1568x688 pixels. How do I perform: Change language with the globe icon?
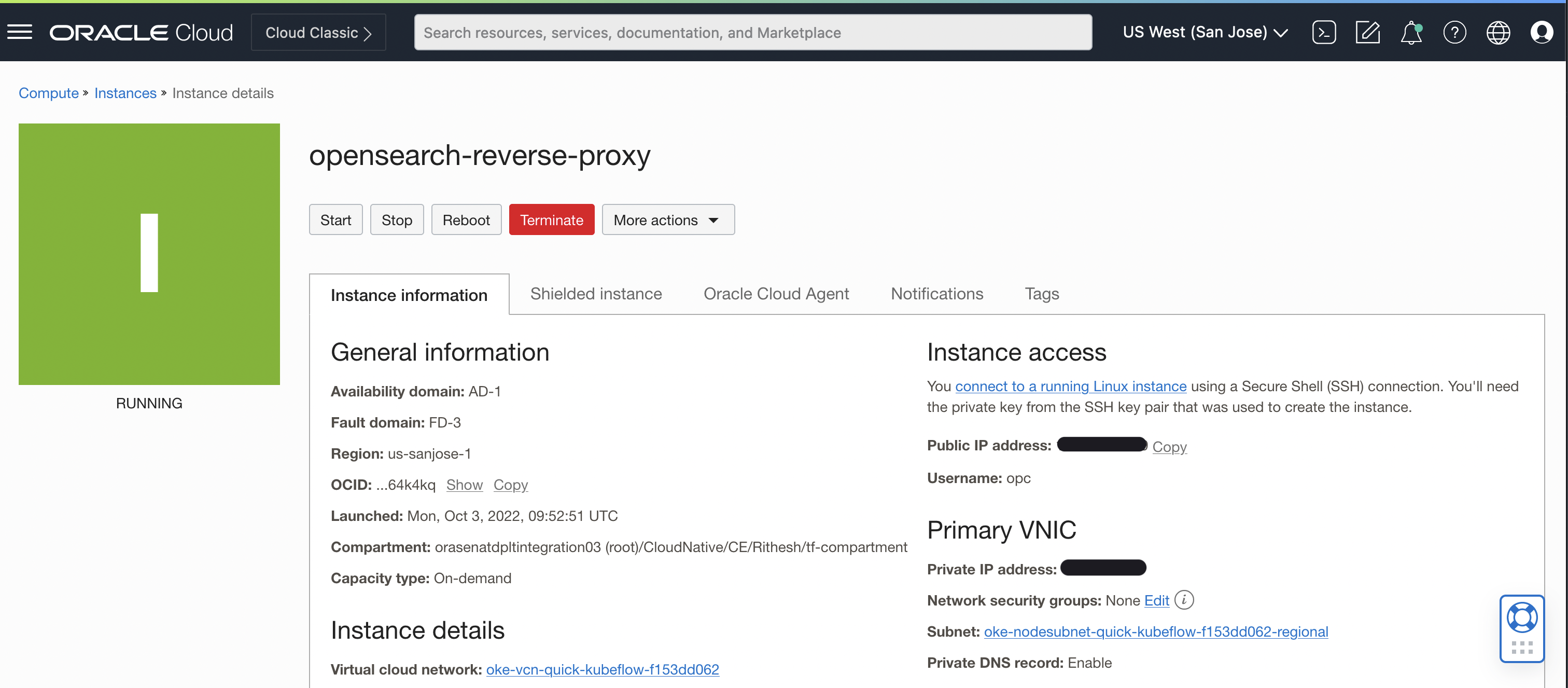pos(1499,32)
